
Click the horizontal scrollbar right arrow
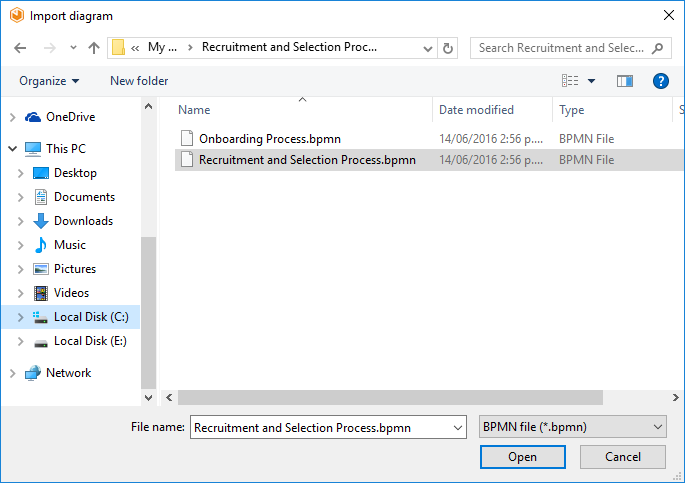tap(675, 397)
